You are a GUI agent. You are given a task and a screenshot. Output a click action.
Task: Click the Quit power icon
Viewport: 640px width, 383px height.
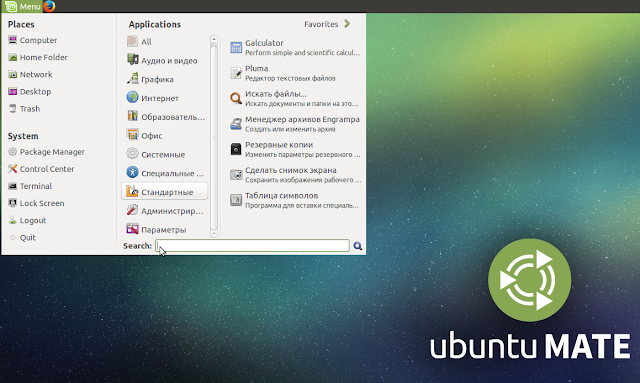[13, 237]
